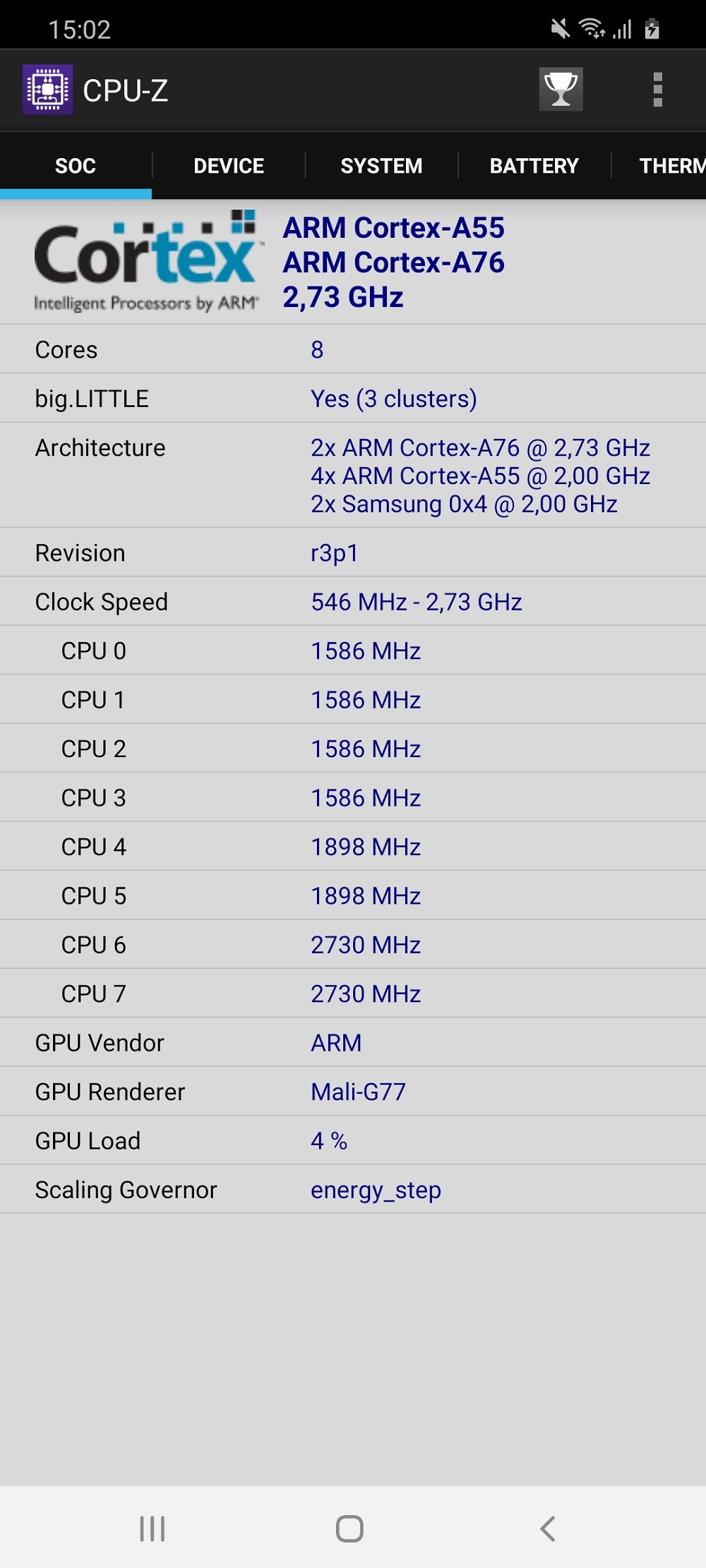
Task: Tap Android home navigation button
Action: tap(349, 1528)
